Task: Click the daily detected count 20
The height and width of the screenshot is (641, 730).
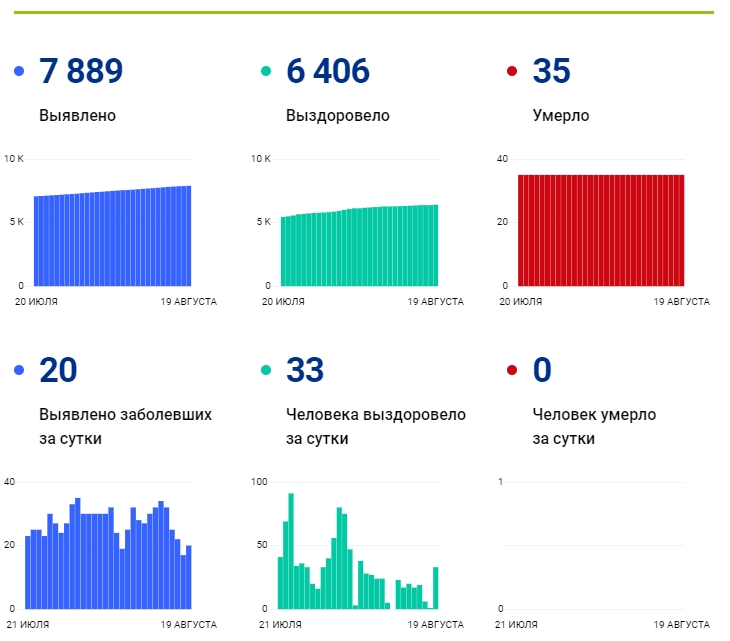Action: tap(58, 370)
